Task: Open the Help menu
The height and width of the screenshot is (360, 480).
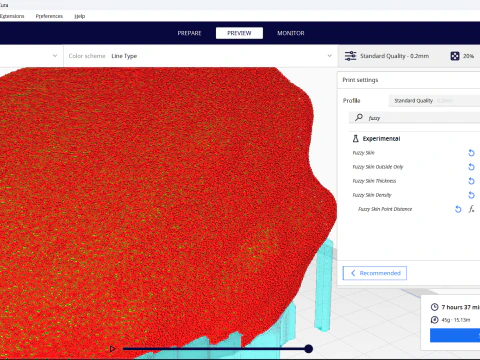Action: 80,16
